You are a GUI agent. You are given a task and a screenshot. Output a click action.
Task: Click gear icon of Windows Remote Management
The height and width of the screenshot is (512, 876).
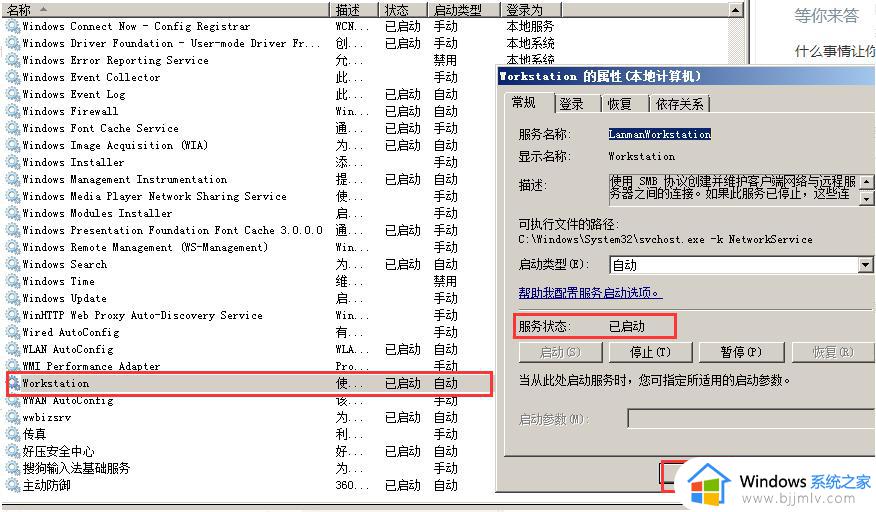12,247
